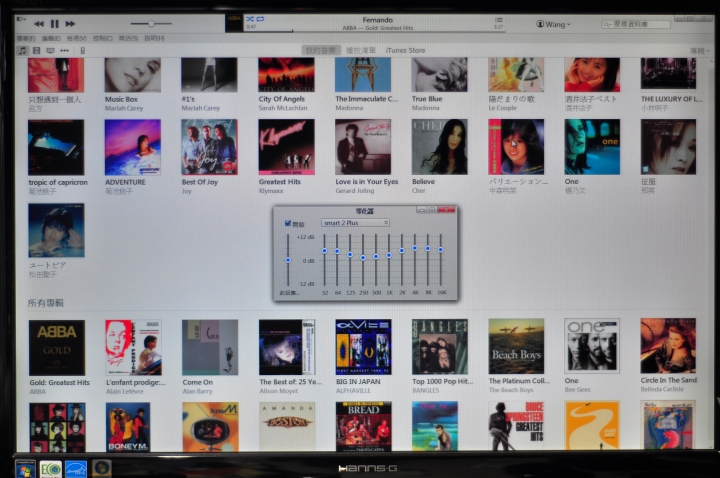
Task: Open the 商店(S) menu
Action: [128, 38]
